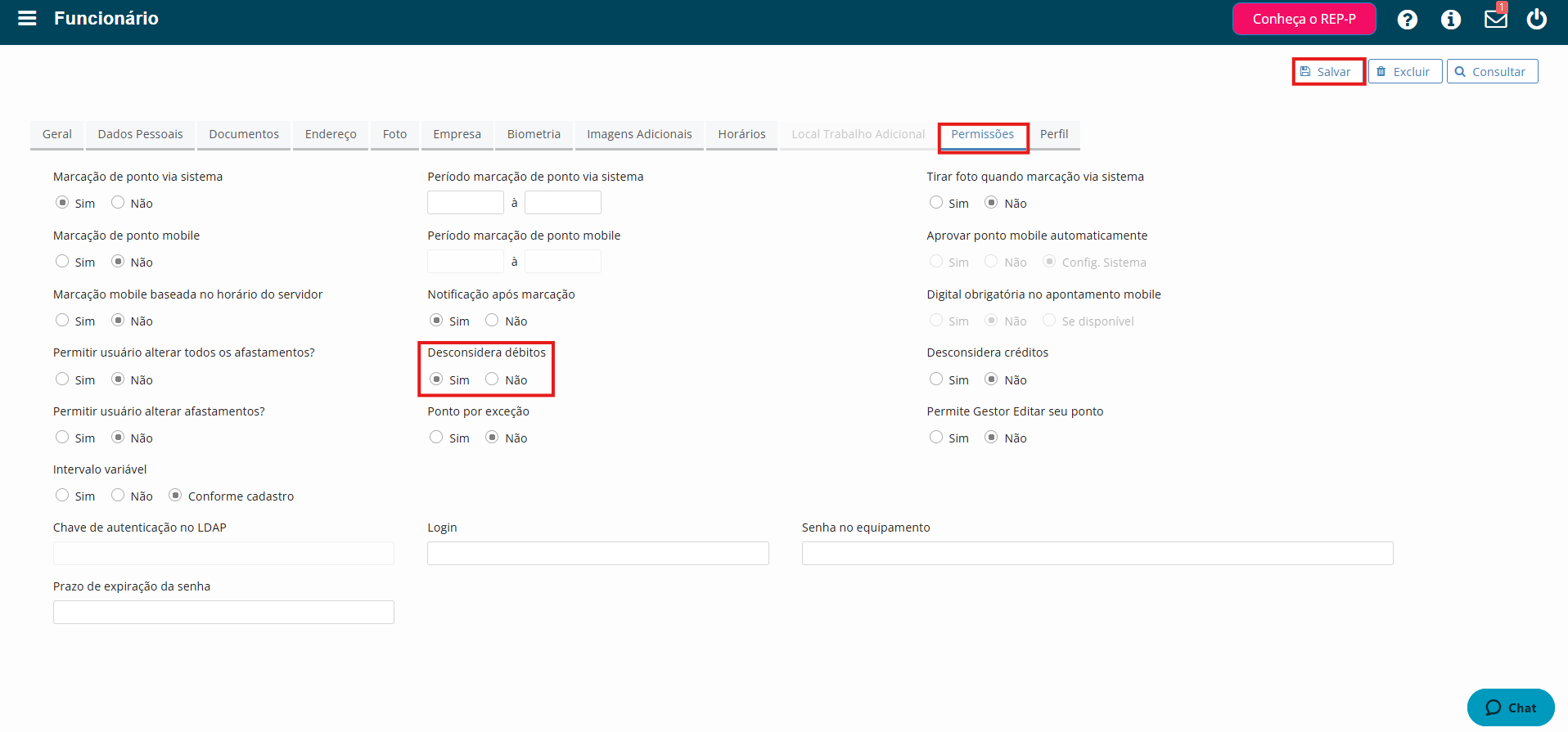Image resolution: width=1568 pixels, height=732 pixels.
Task: Switch to the Foto tab
Action: coord(394,134)
